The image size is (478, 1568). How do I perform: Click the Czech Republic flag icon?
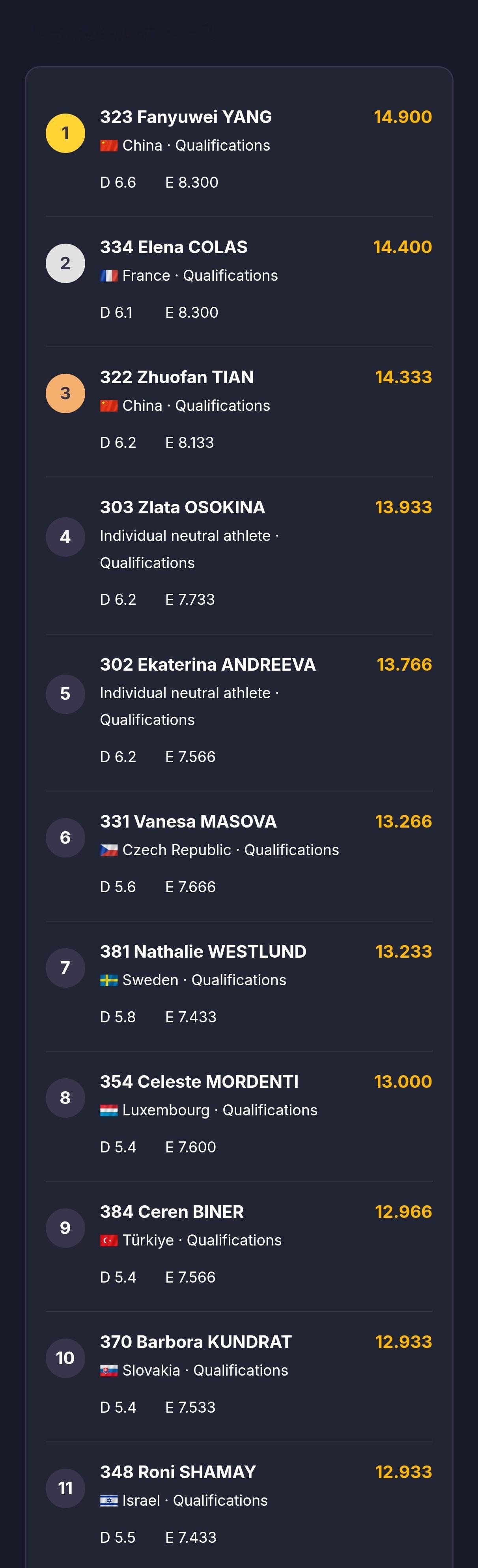(x=109, y=850)
